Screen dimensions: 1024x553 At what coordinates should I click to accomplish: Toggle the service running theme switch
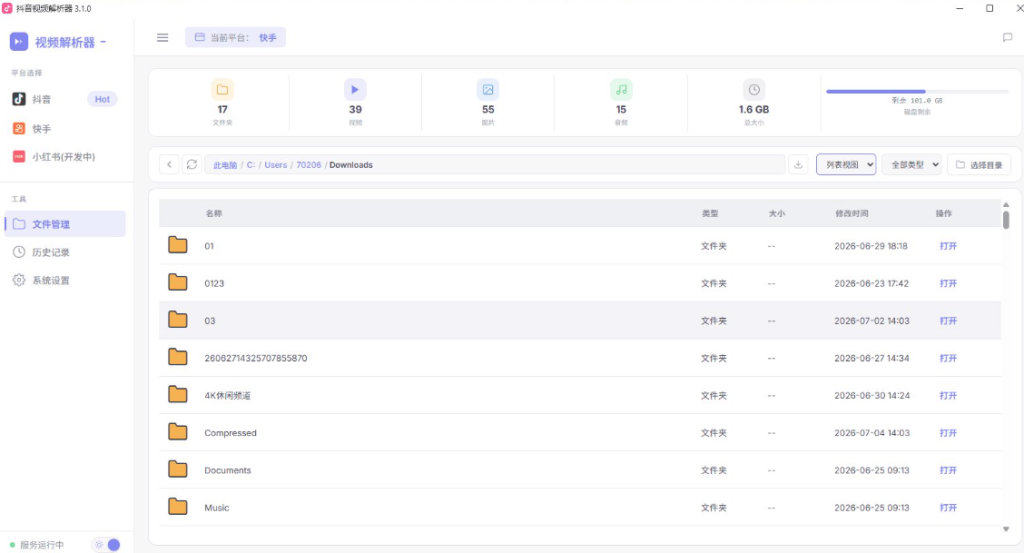tap(107, 545)
